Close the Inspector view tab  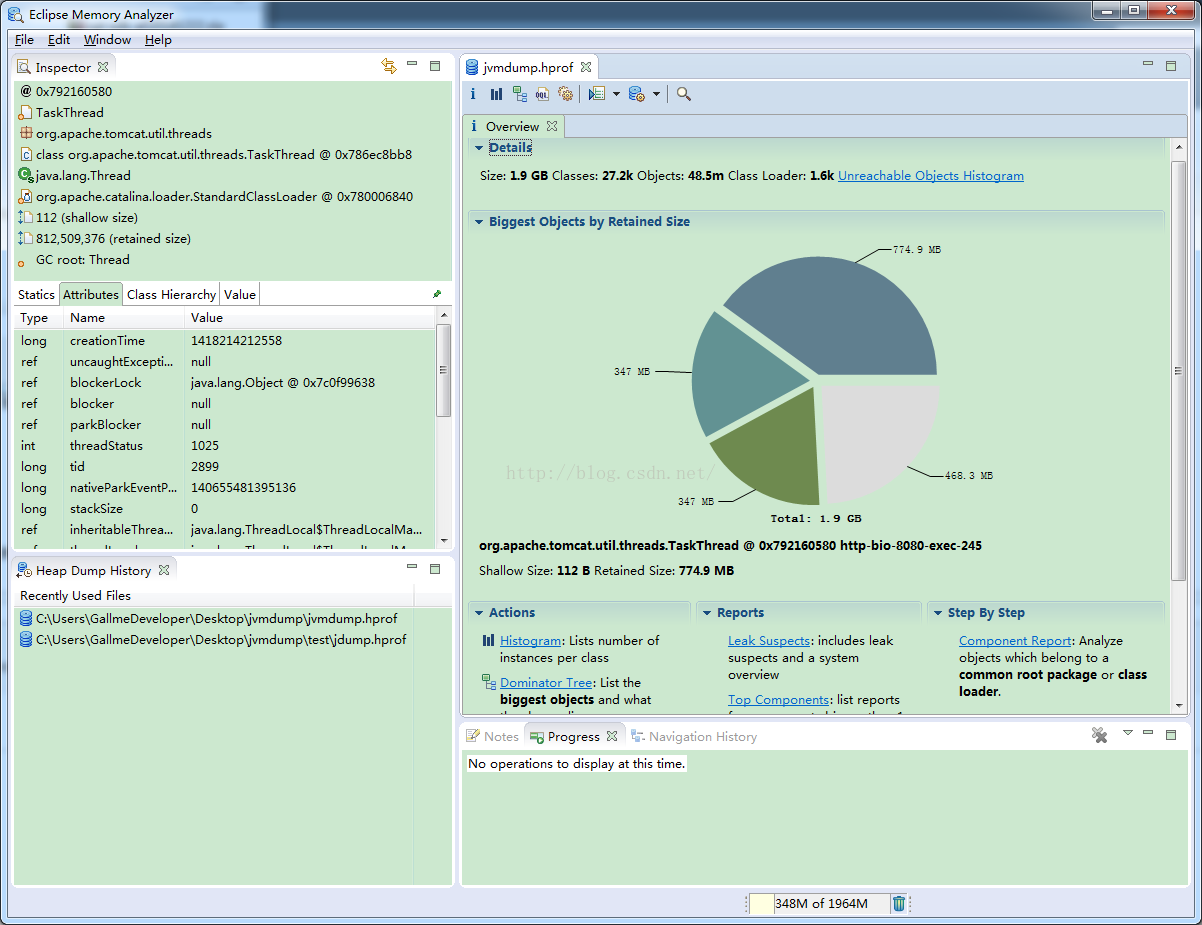(103, 67)
